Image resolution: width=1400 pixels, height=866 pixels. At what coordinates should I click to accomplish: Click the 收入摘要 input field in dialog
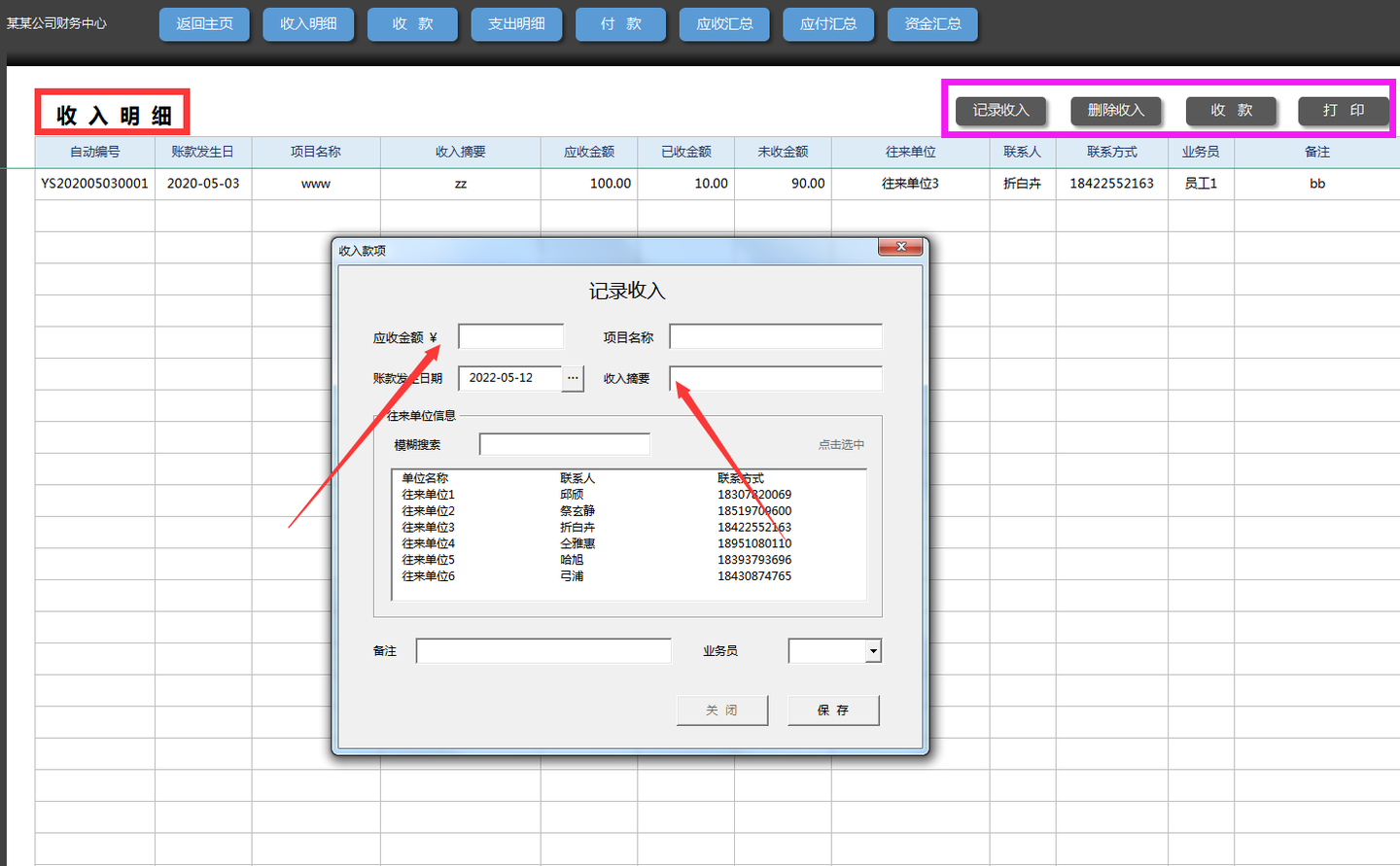[x=776, y=378]
